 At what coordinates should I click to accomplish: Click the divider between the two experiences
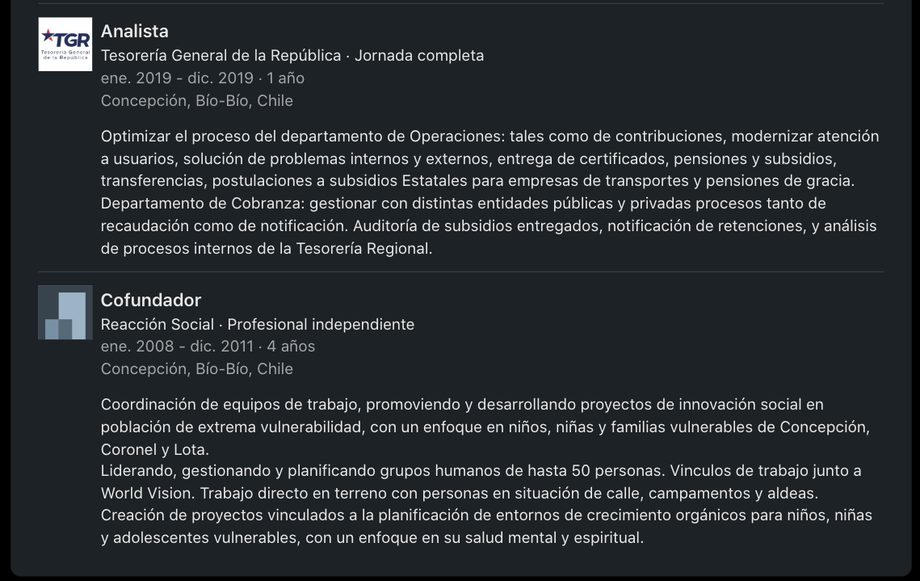460,271
